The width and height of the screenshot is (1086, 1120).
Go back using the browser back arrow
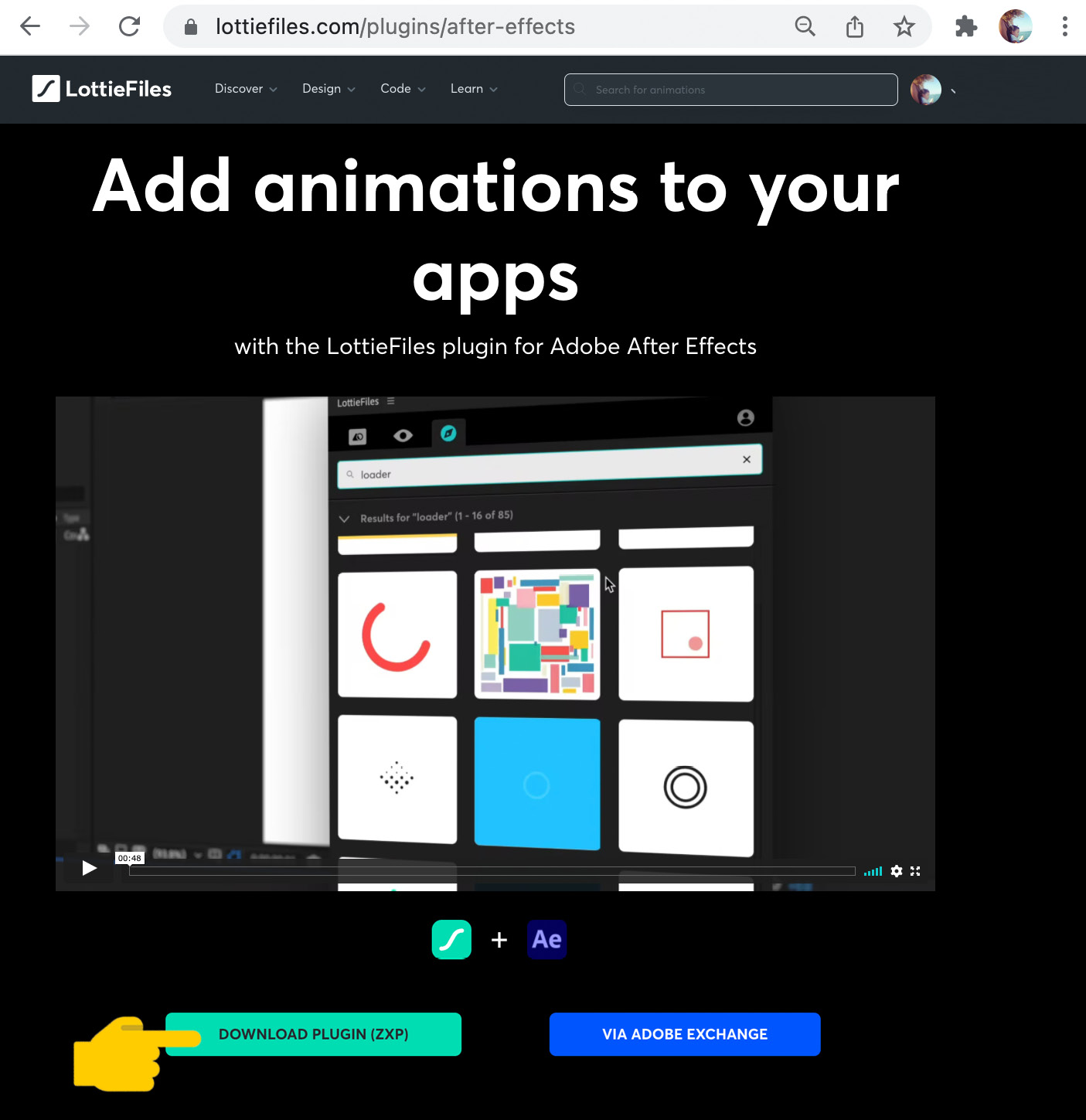30,26
